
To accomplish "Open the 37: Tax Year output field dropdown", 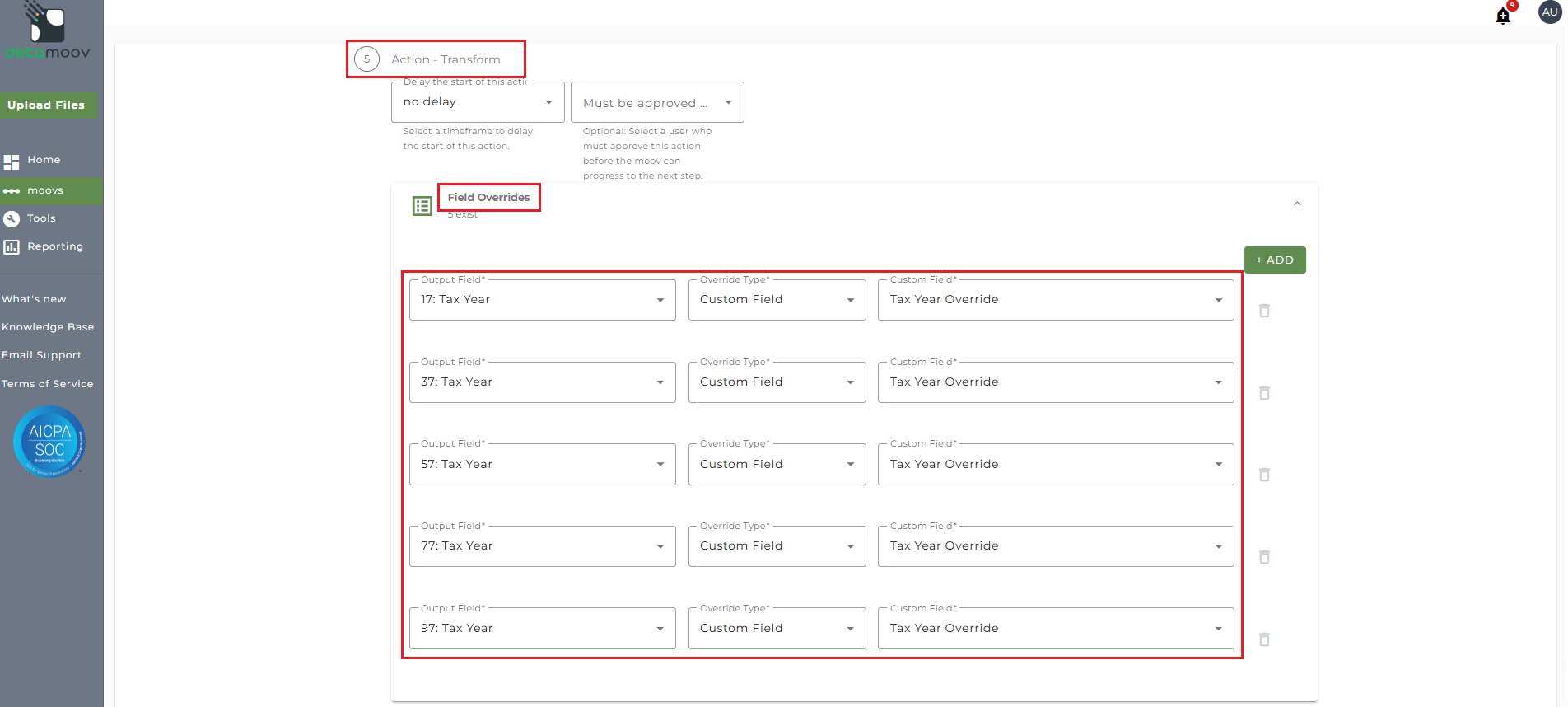I will pyautogui.click(x=542, y=382).
